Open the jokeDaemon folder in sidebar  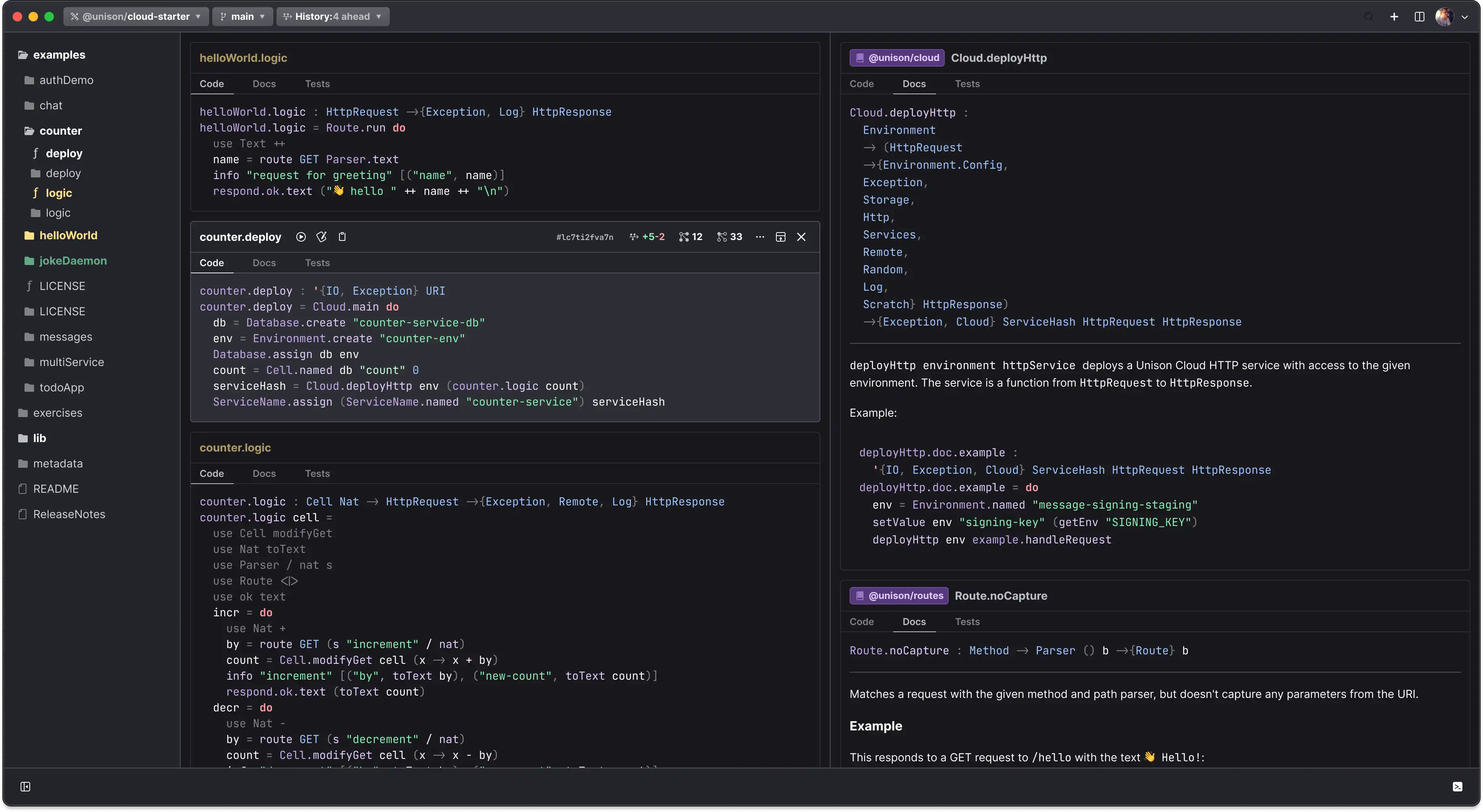[x=72, y=261]
